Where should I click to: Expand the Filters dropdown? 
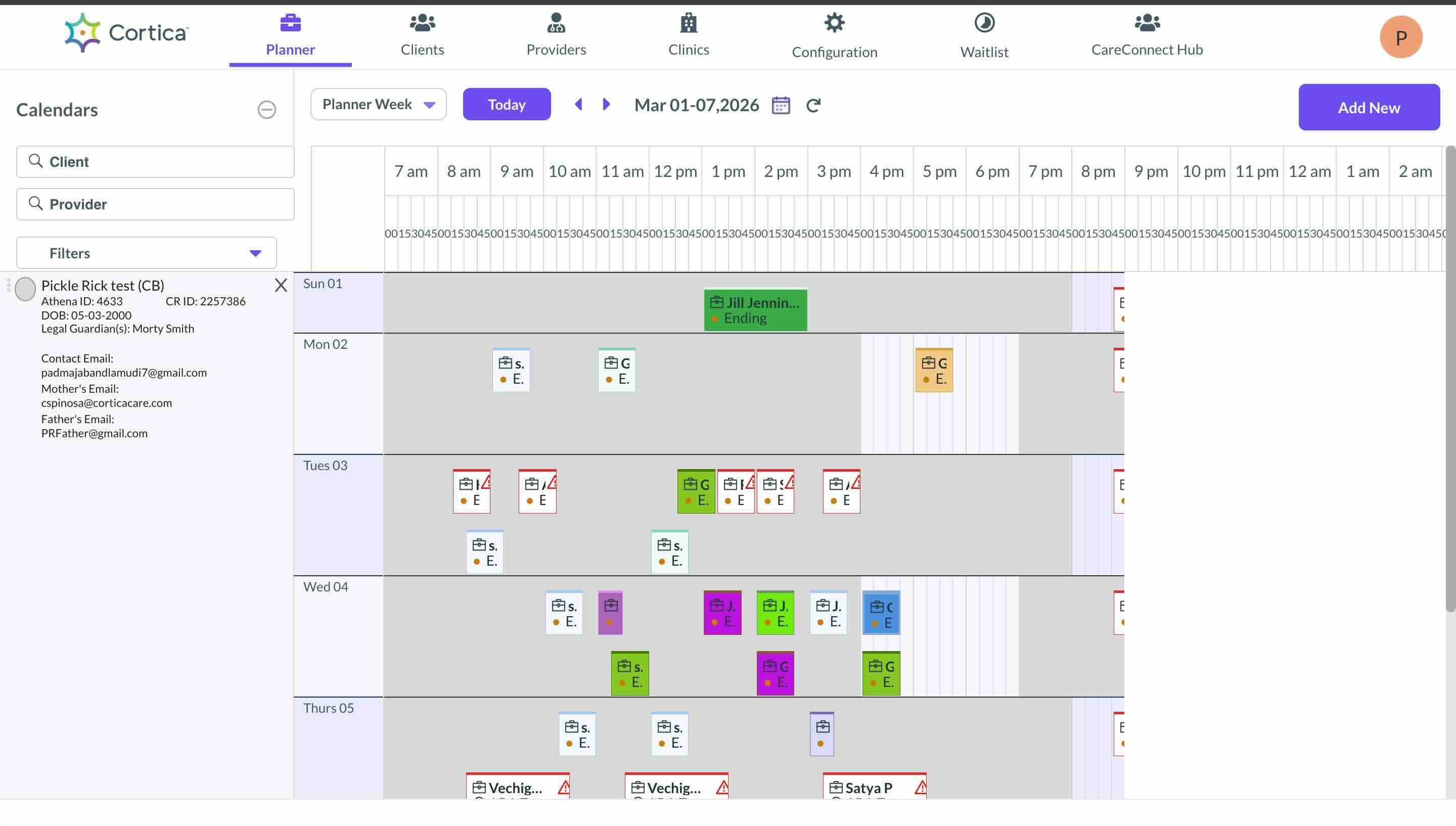tap(146, 253)
